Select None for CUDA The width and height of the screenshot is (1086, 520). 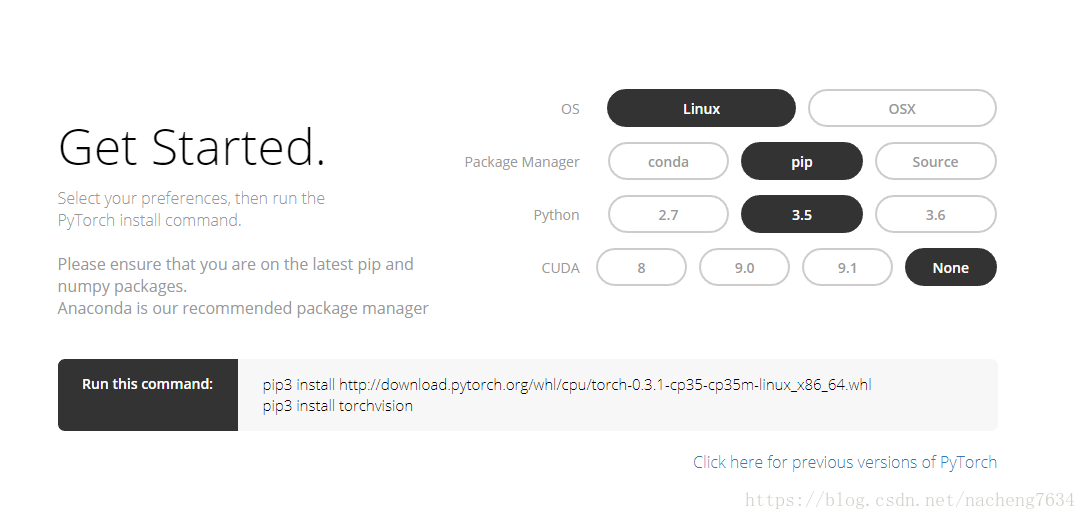[950, 267]
